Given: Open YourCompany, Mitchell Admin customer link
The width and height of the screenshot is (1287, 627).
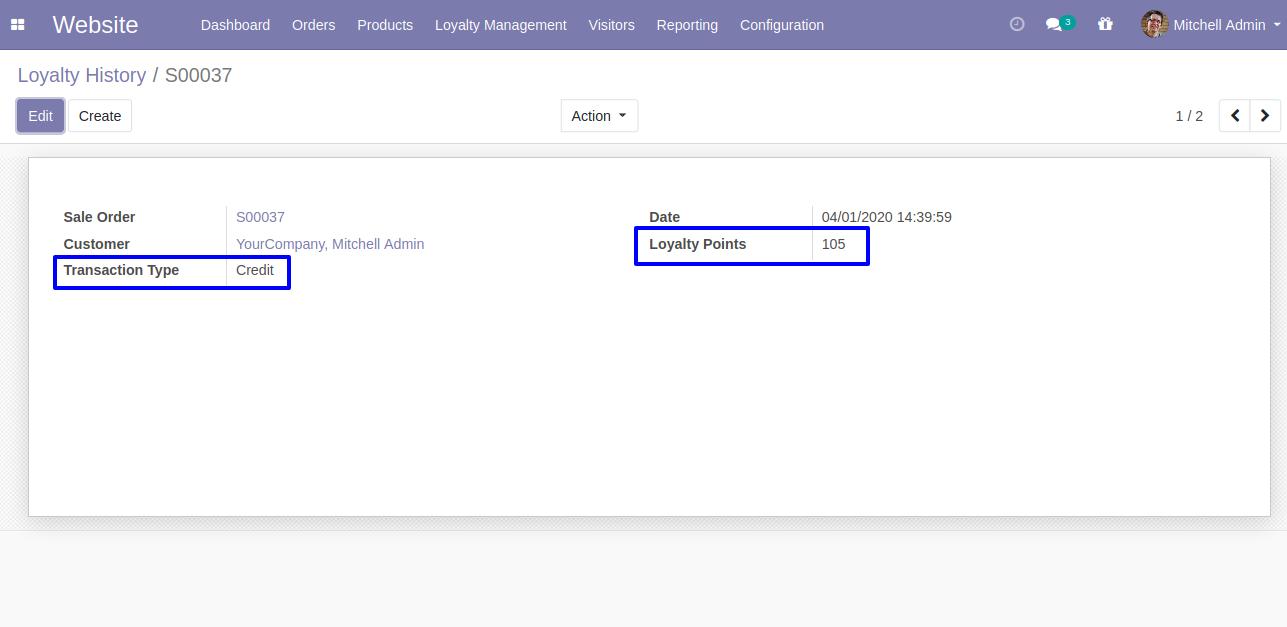Looking at the screenshot, I should (x=330, y=244).
